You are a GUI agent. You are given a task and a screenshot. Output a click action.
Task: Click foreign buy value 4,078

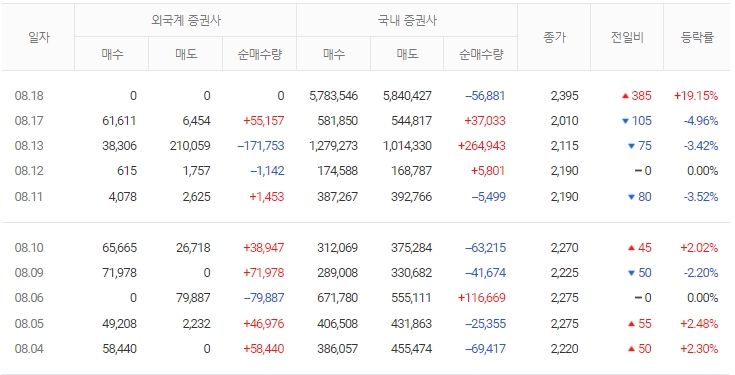[x=122, y=196]
